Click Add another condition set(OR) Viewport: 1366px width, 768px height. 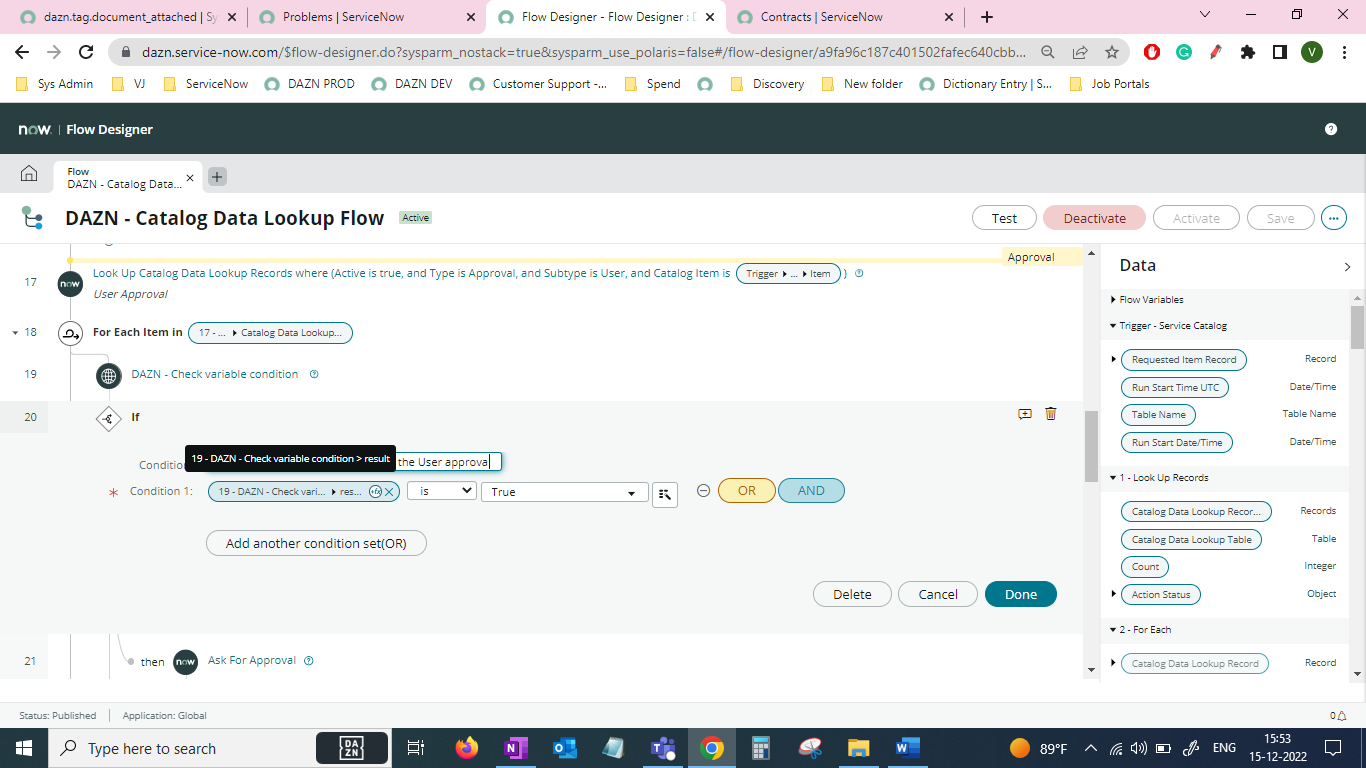[316, 543]
